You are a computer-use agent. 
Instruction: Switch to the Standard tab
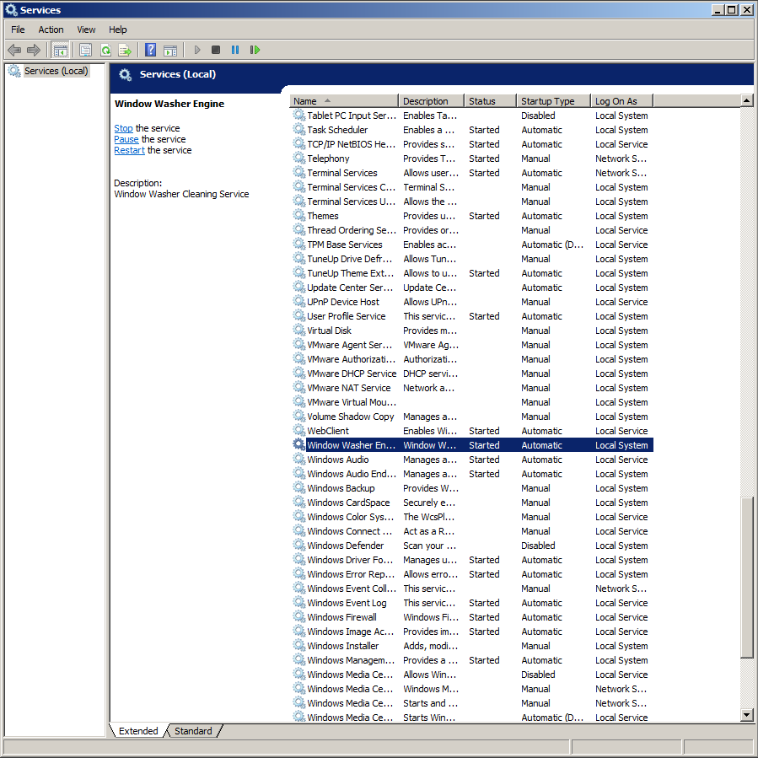coord(193,731)
